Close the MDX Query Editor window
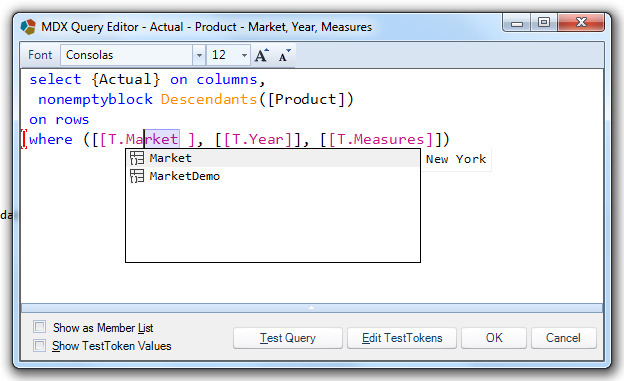The width and height of the screenshot is (624, 381). pyautogui.click(x=581, y=22)
